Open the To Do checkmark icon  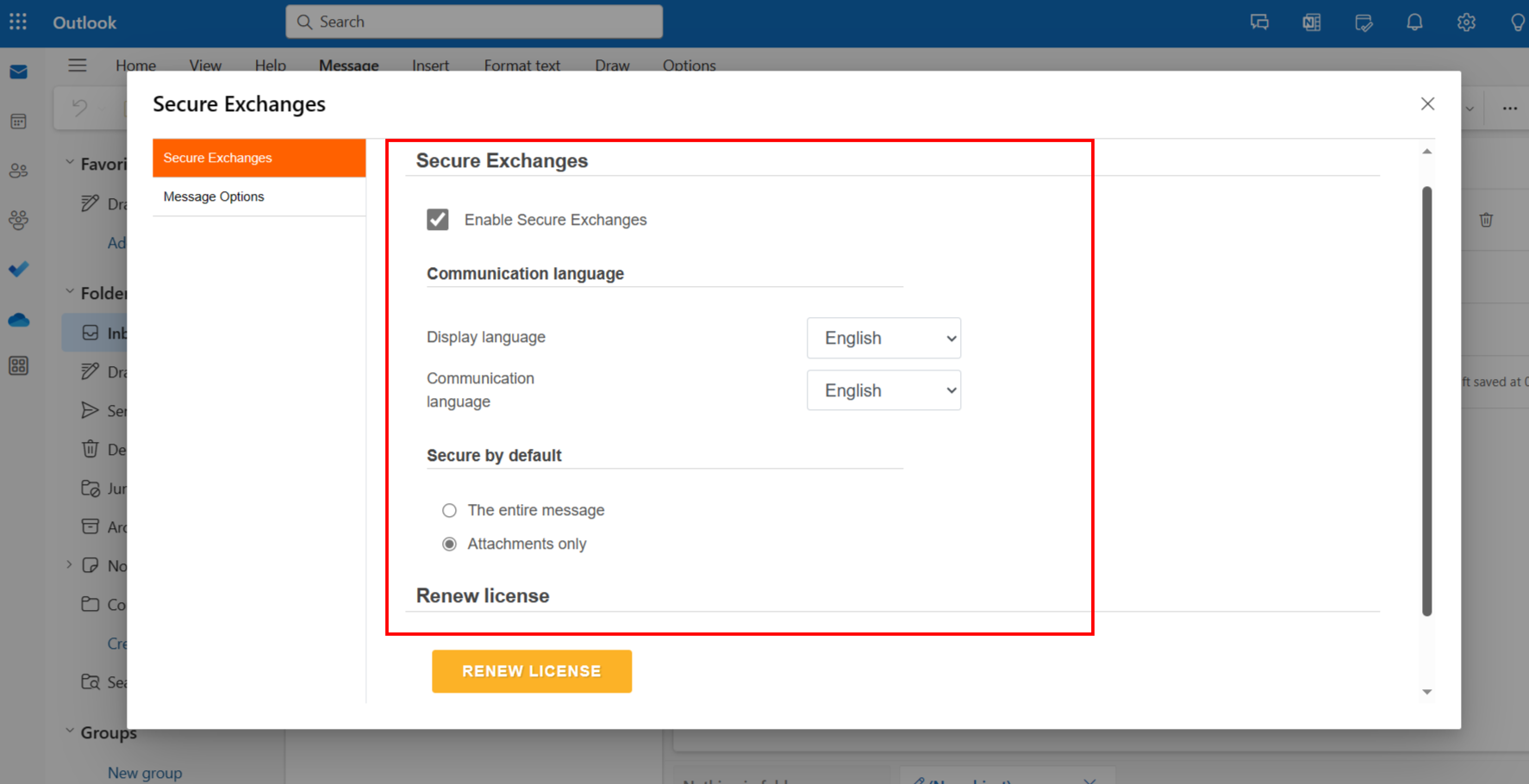pos(18,270)
